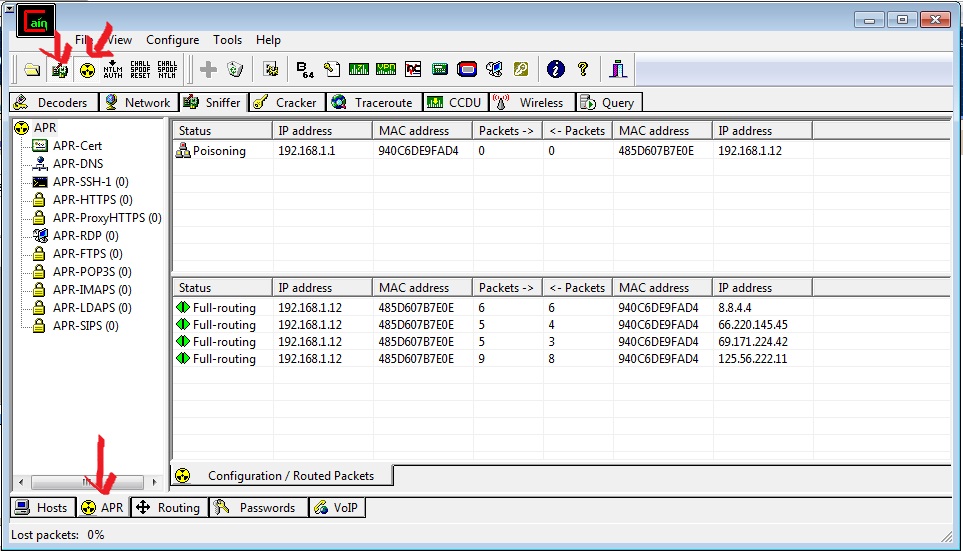Open the Box Revealer key icon
Image resolution: width=963 pixels, height=551 pixels.
[521, 69]
